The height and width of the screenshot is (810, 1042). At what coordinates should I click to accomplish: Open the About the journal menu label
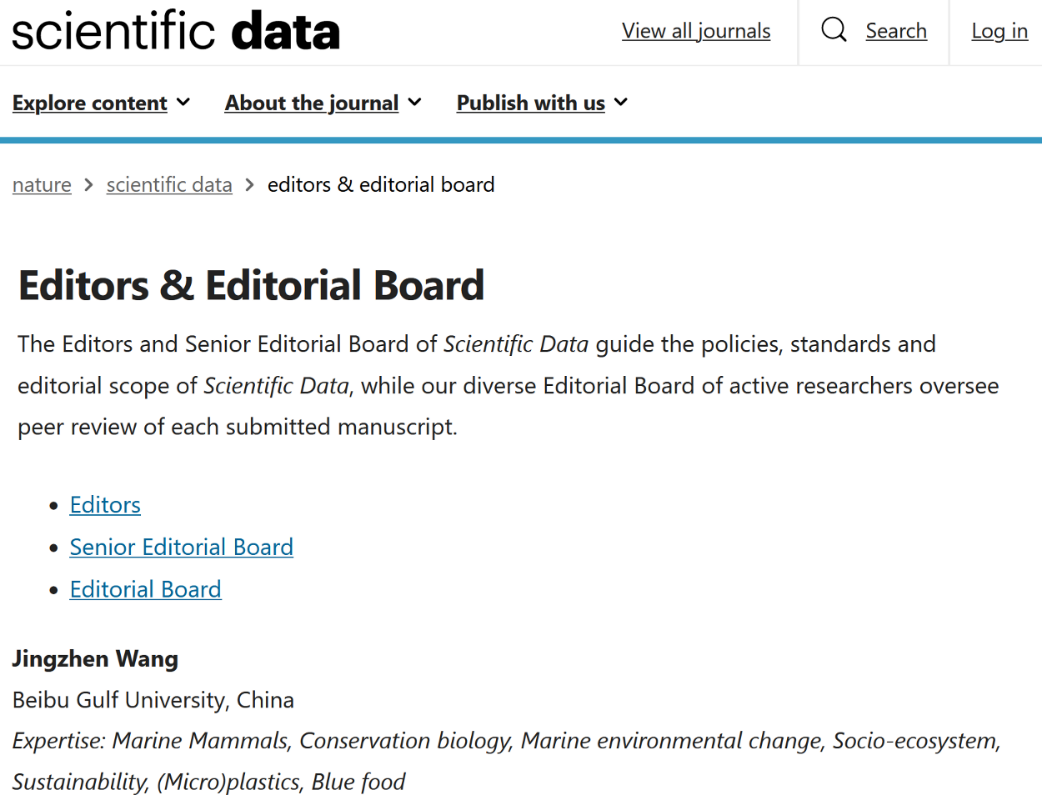(x=311, y=103)
